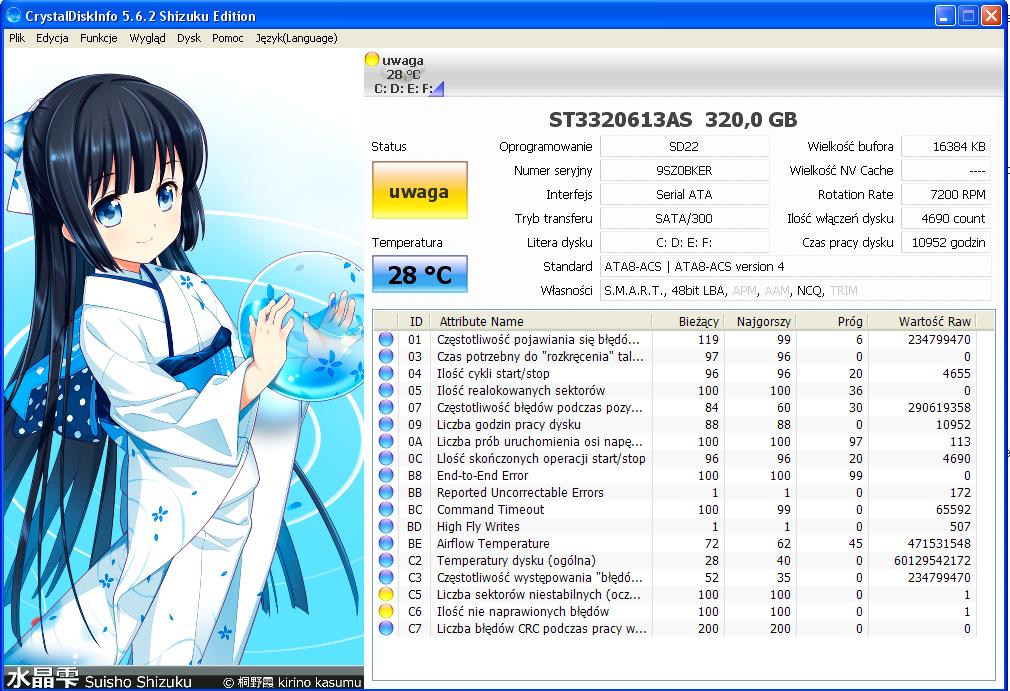This screenshot has height=691, width=1010.
Task: Open the Język(Language) menu
Action: point(296,38)
